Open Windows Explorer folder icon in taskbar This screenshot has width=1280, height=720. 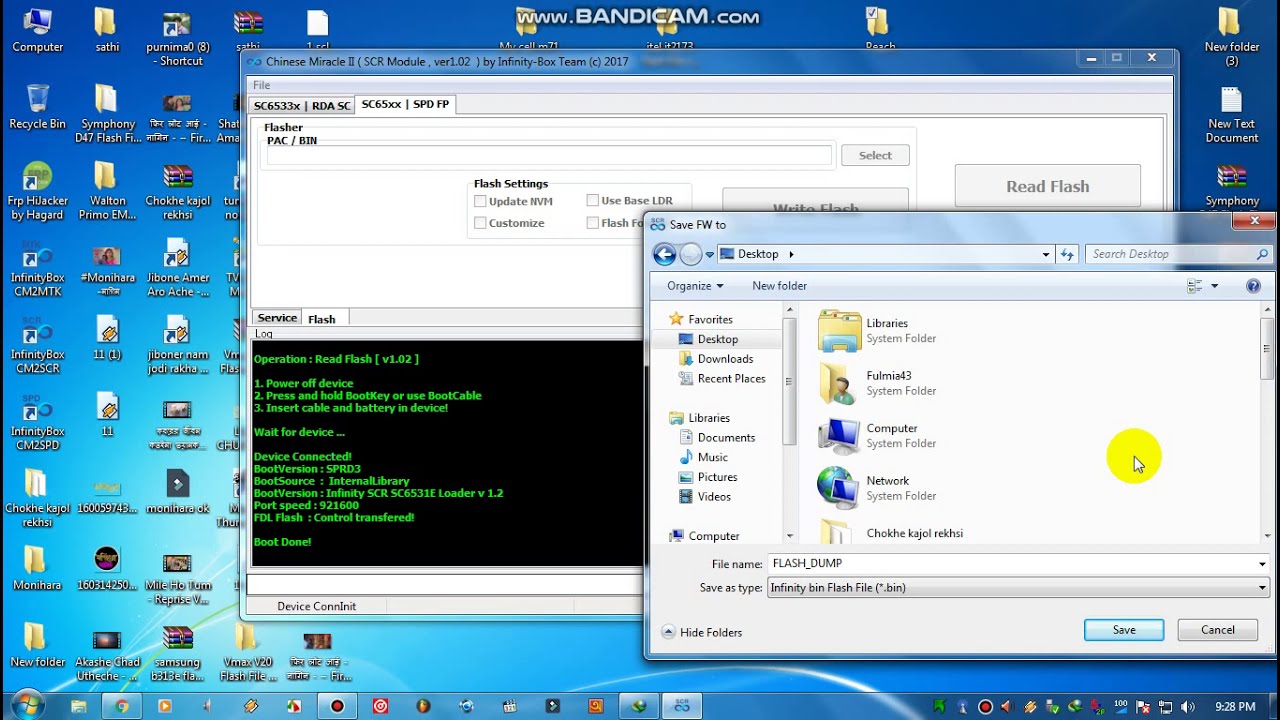pos(79,706)
